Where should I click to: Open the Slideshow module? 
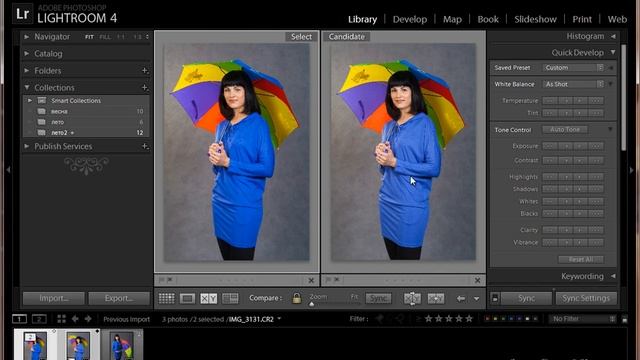pos(535,19)
